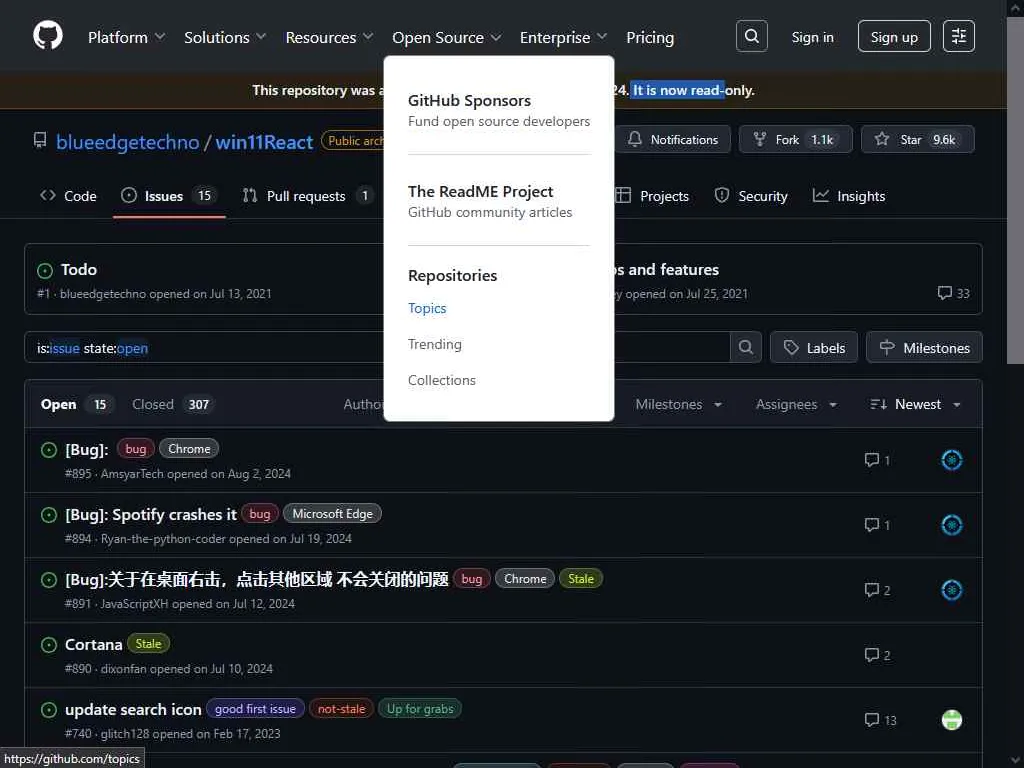Open the Projects tab
This screenshot has width=1024, height=768.
pos(652,196)
